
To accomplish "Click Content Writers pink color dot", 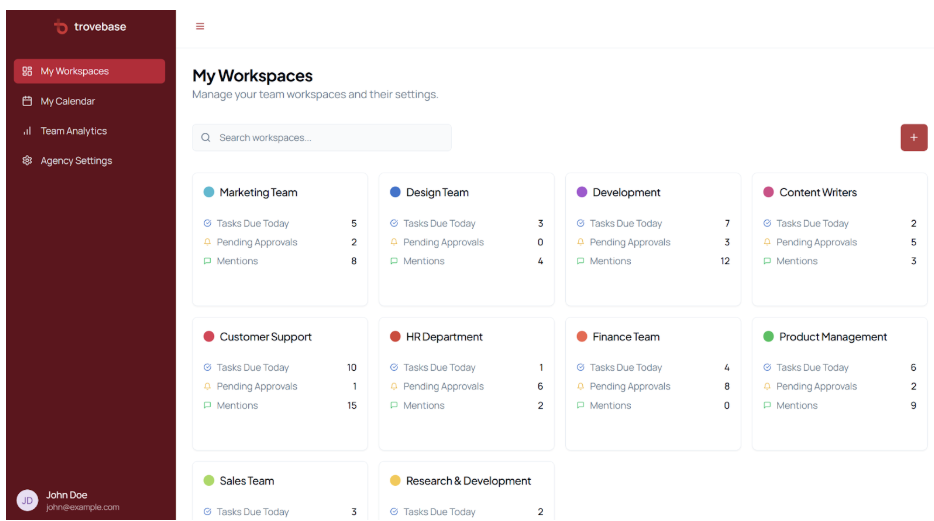I will (768, 192).
